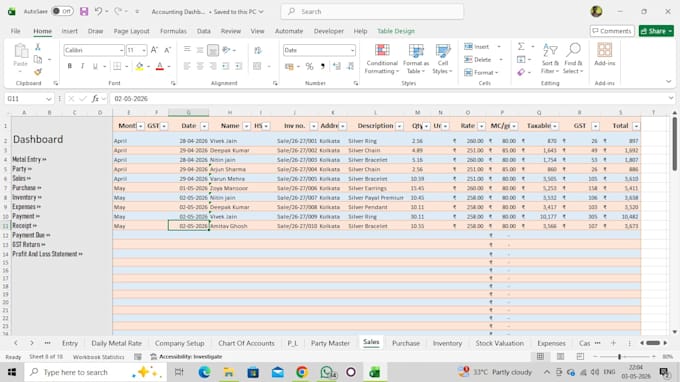Select the Silver Pendant description cell
Image resolution: width=680 pixels, height=382 pixels.
376,207
